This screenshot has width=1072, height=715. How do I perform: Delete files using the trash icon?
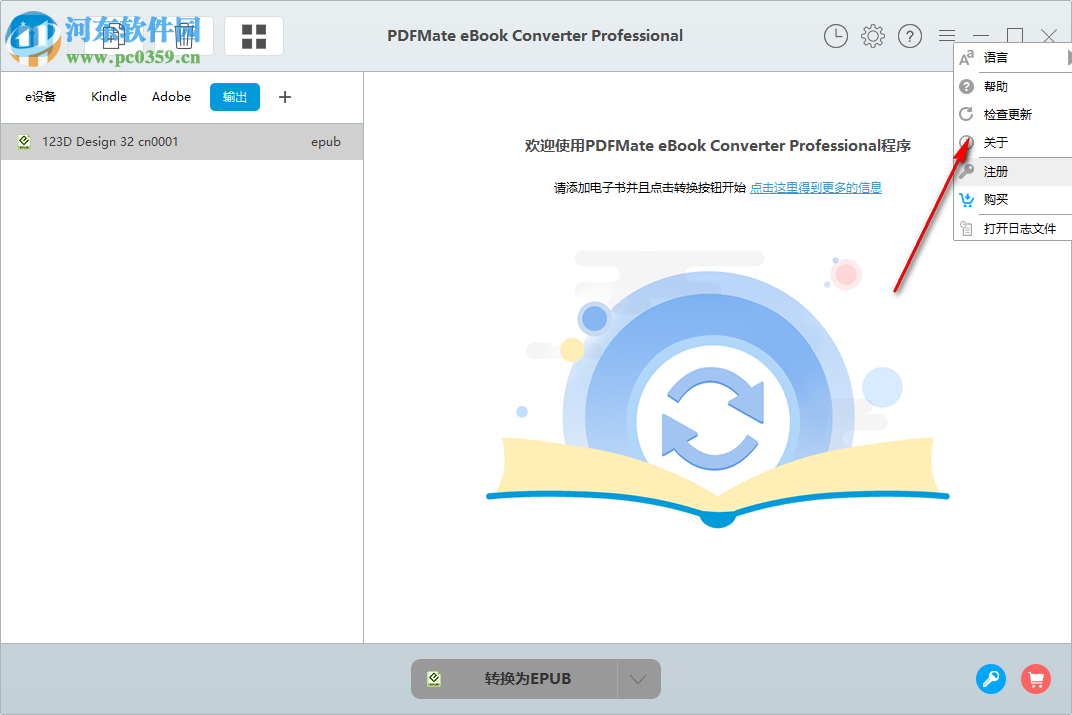(184, 35)
